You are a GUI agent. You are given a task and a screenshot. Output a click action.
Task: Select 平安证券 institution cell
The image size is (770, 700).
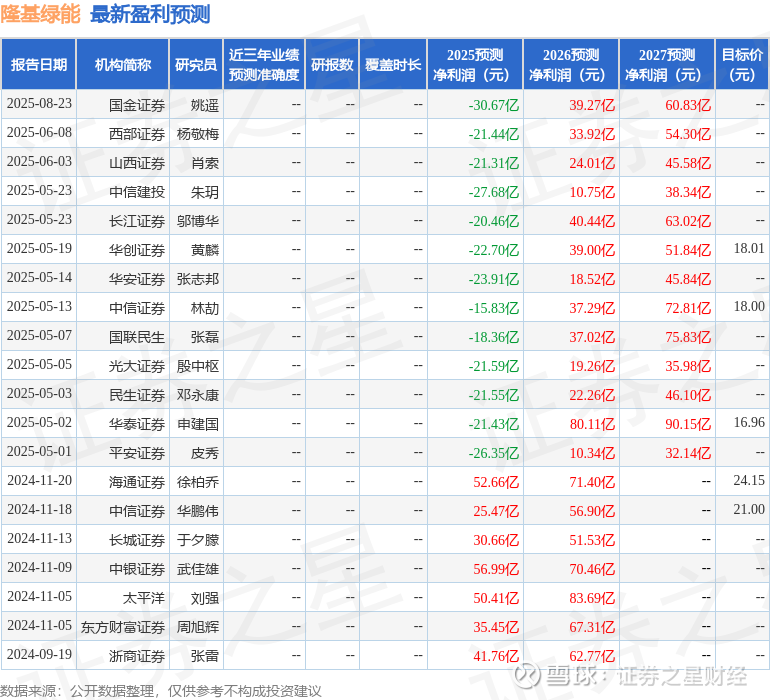(x=137, y=453)
